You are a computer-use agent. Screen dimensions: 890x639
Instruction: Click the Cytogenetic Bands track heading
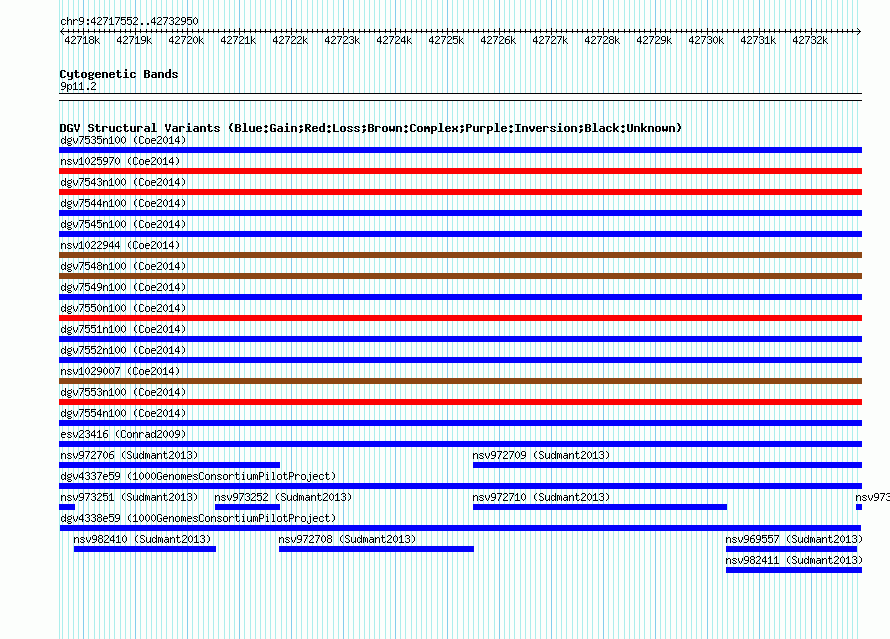(x=119, y=74)
